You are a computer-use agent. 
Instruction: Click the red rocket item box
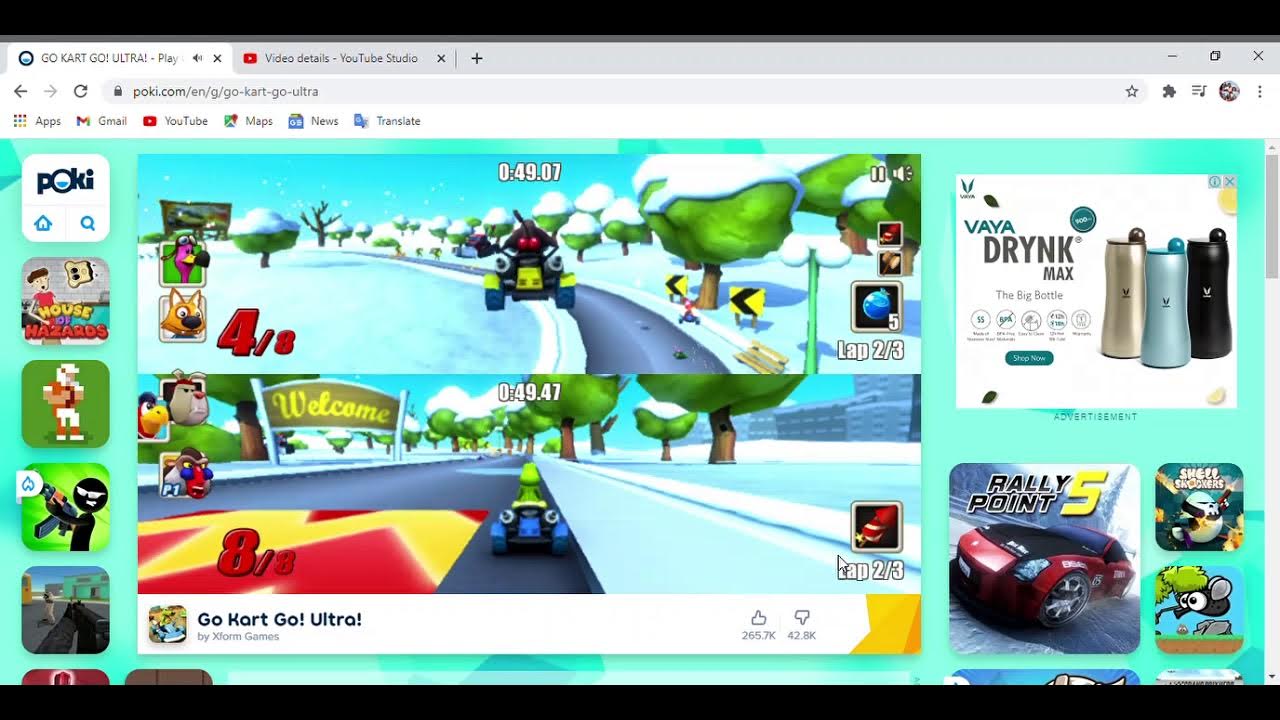point(877,527)
